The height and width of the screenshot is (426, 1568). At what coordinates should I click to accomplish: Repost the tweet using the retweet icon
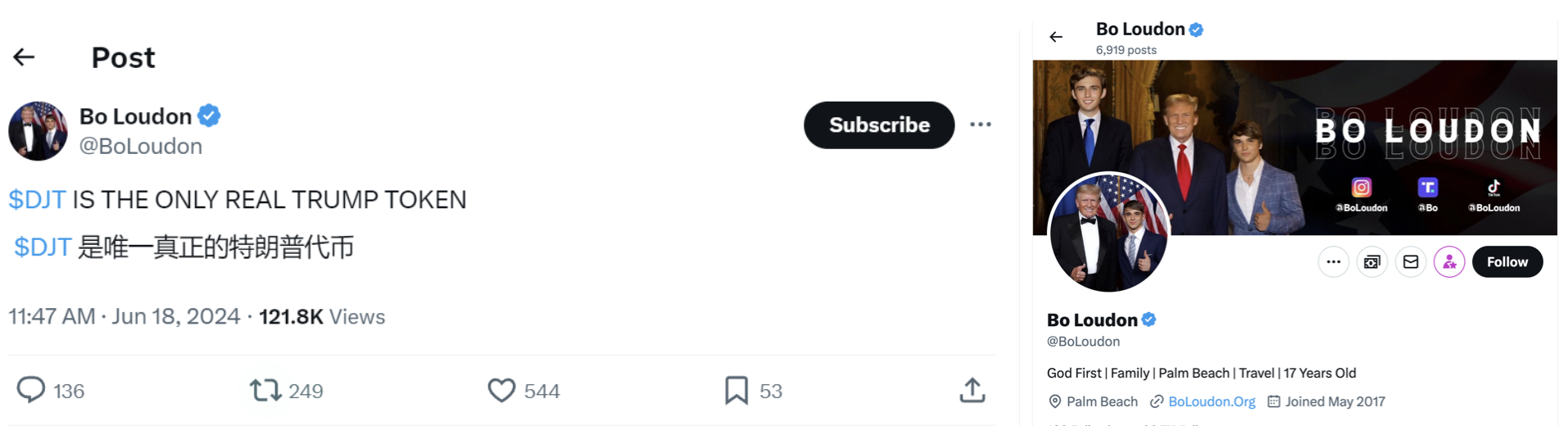265,390
